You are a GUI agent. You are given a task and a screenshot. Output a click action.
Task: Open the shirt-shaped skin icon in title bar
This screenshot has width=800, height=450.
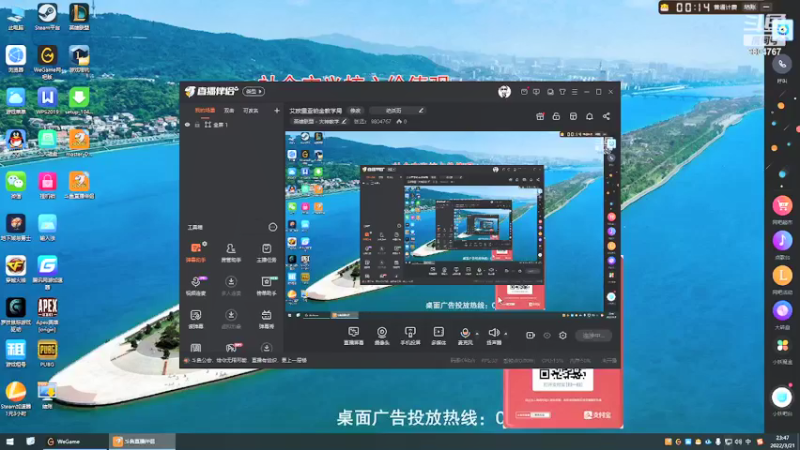point(562,92)
